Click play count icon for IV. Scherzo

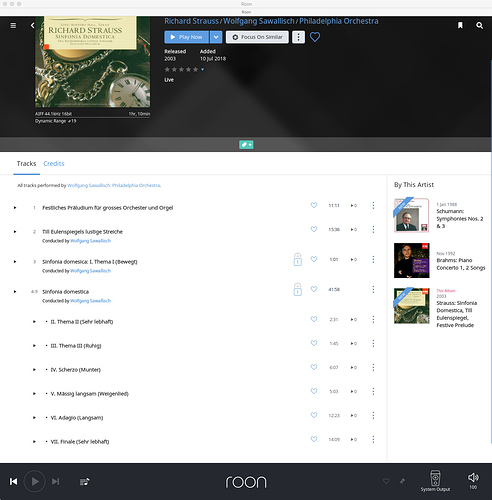point(354,367)
